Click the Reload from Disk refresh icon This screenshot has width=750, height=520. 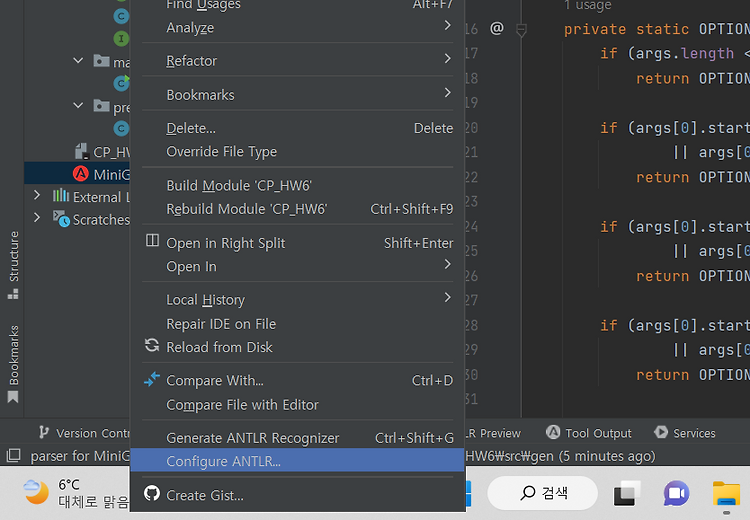click(152, 345)
